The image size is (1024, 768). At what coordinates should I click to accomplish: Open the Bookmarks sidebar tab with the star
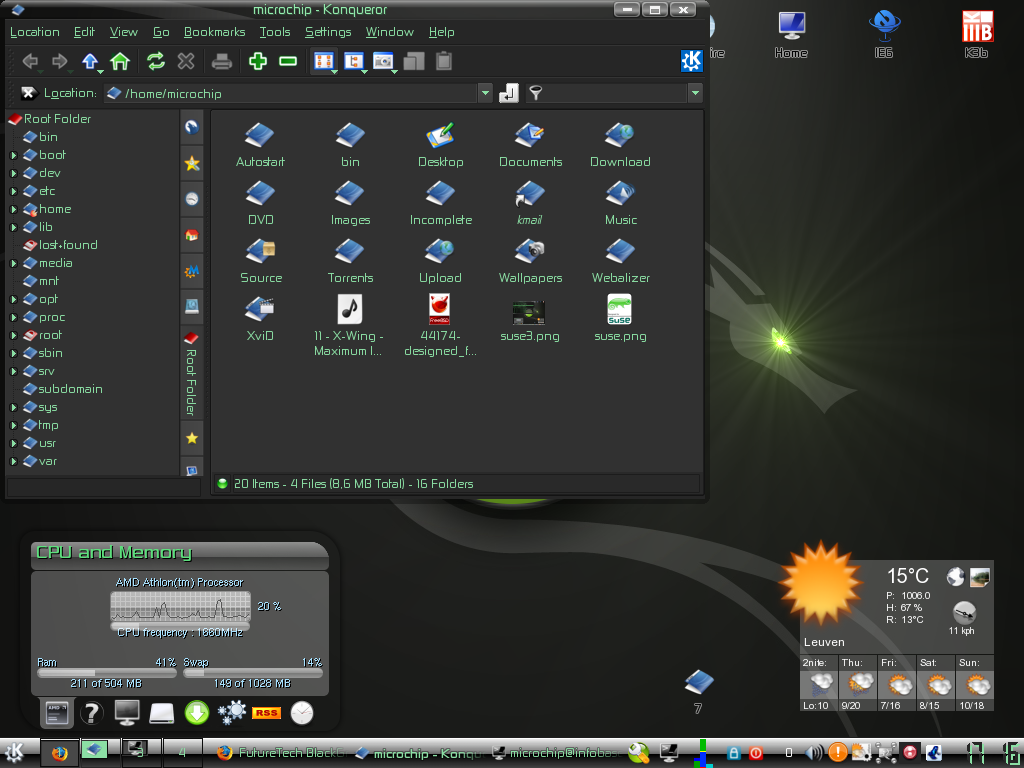191,163
